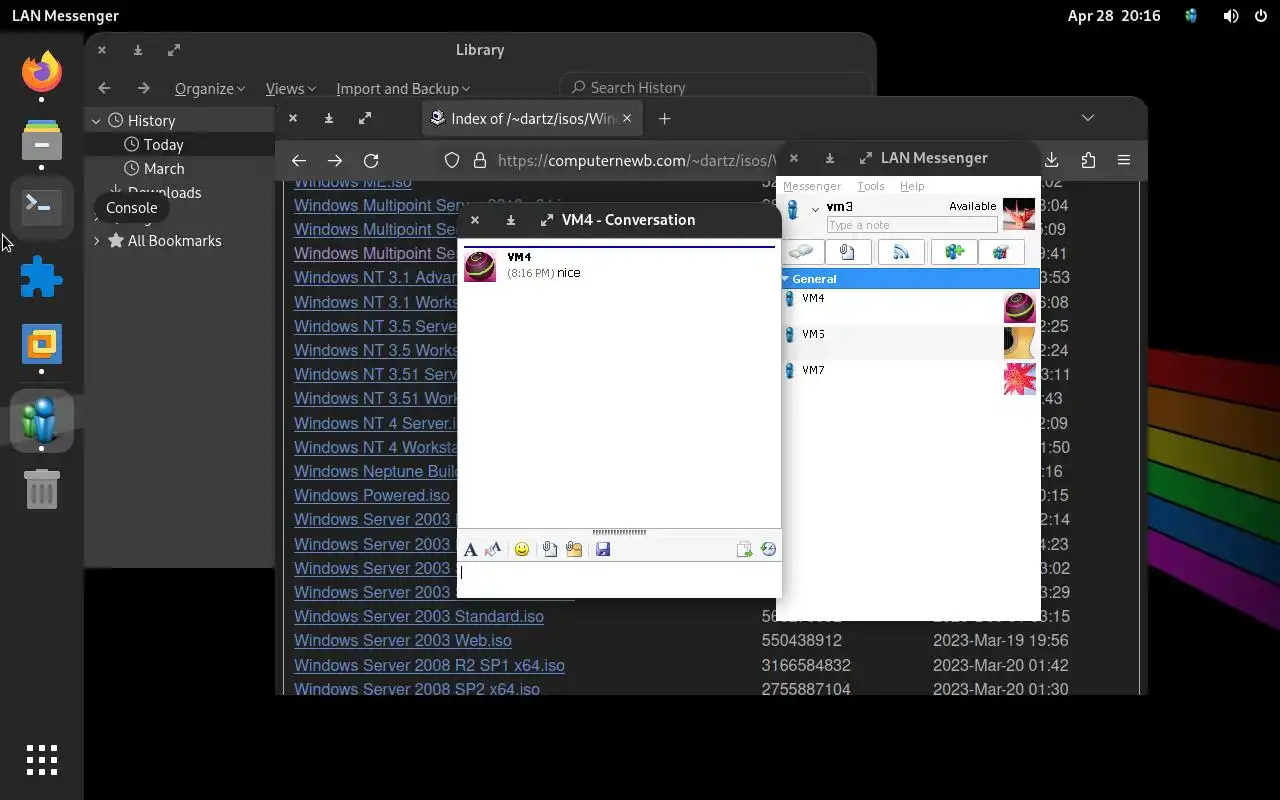This screenshot has height=800, width=1280.
Task: Select VM4 contact in the General list
Action: [909, 307]
